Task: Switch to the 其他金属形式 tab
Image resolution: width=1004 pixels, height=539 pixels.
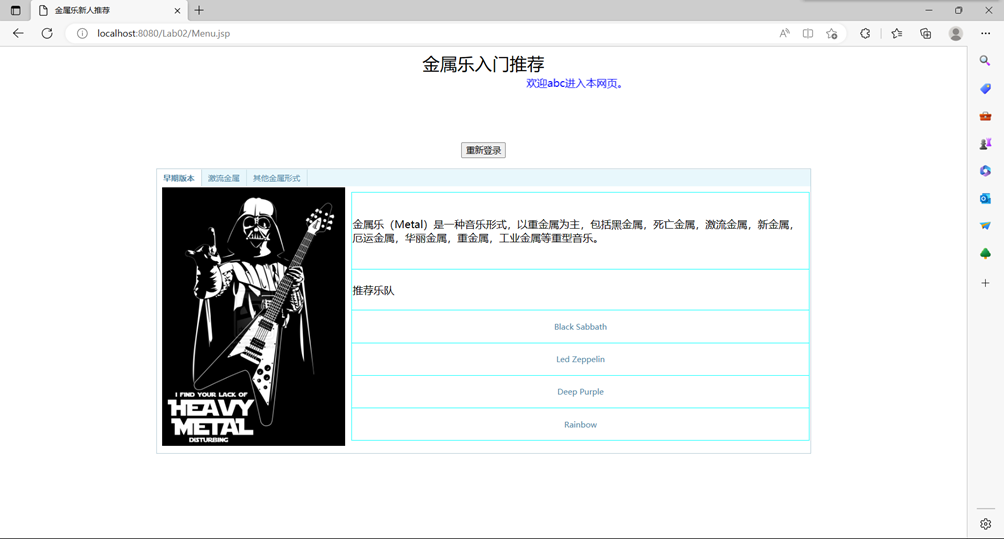Action: point(277,178)
